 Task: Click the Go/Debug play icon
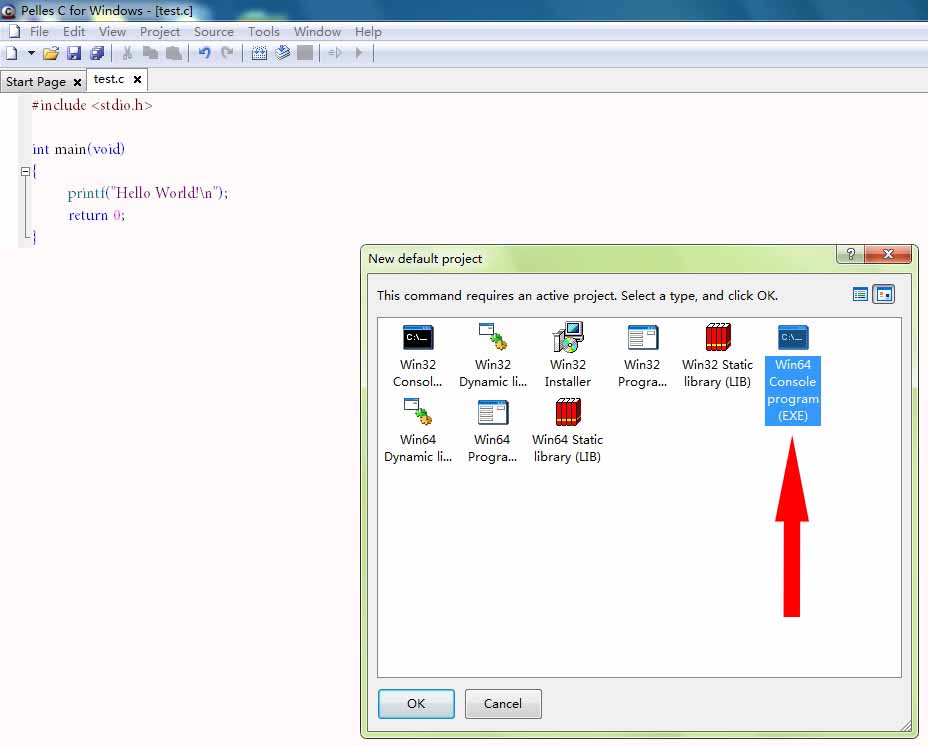click(359, 53)
